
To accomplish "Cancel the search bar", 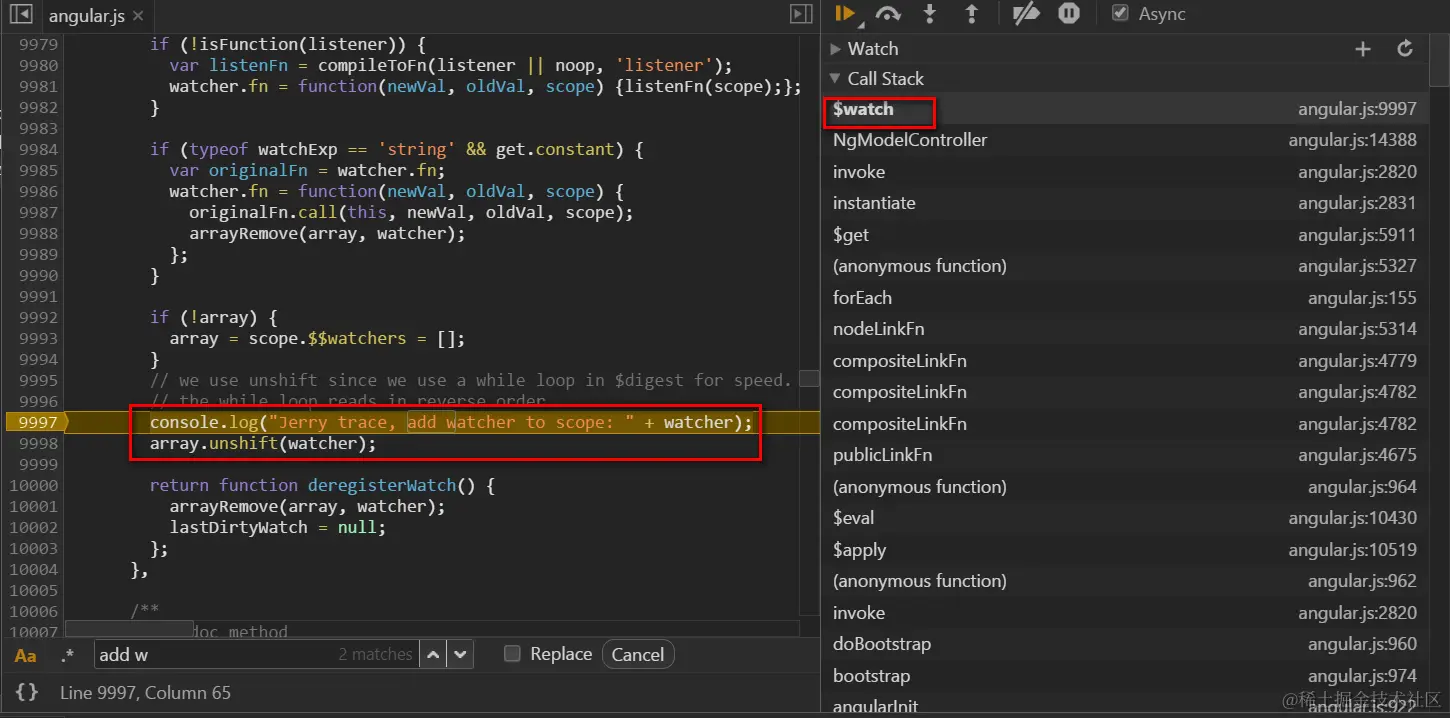I will pos(637,655).
